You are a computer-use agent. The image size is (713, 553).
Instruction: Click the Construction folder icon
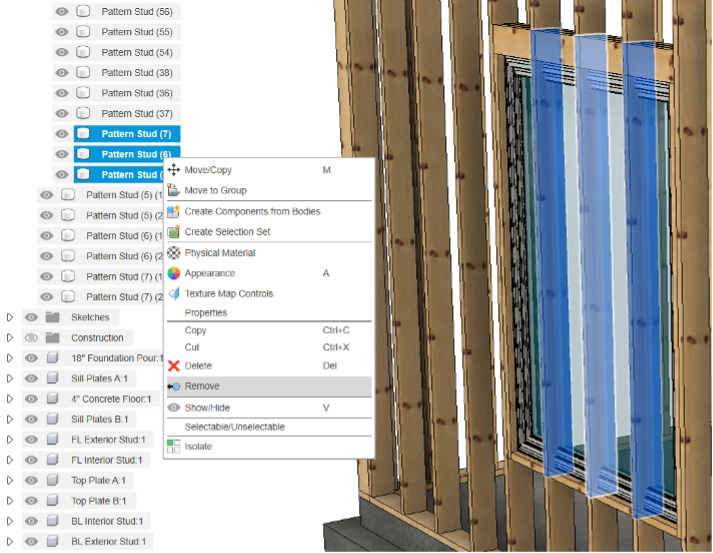[x=53, y=337]
